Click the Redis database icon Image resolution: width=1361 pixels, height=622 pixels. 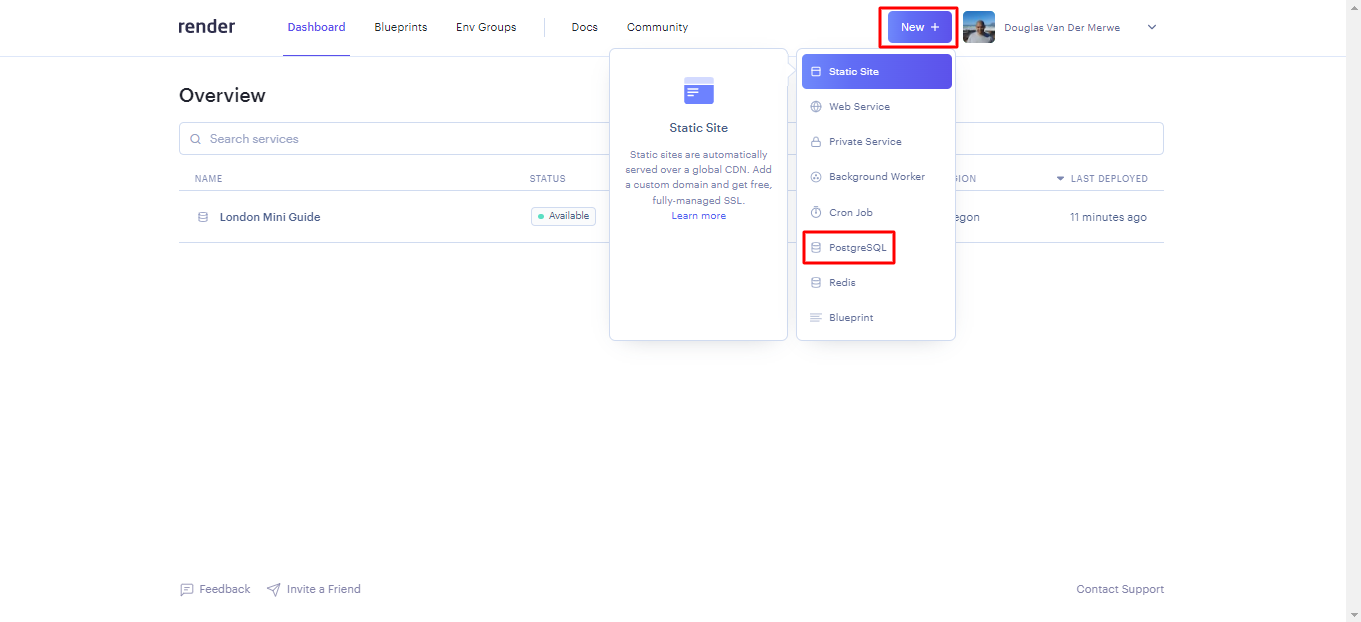pyautogui.click(x=817, y=282)
